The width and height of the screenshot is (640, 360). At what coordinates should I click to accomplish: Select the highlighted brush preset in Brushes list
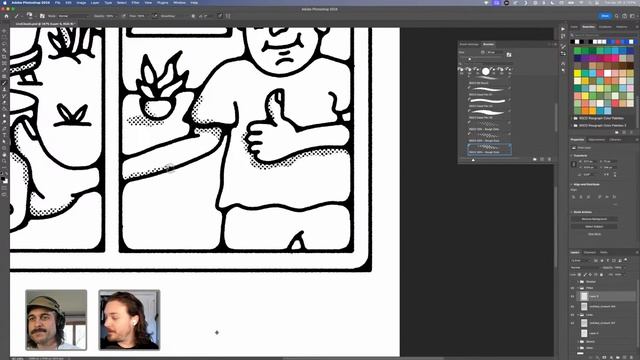tap(489, 149)
